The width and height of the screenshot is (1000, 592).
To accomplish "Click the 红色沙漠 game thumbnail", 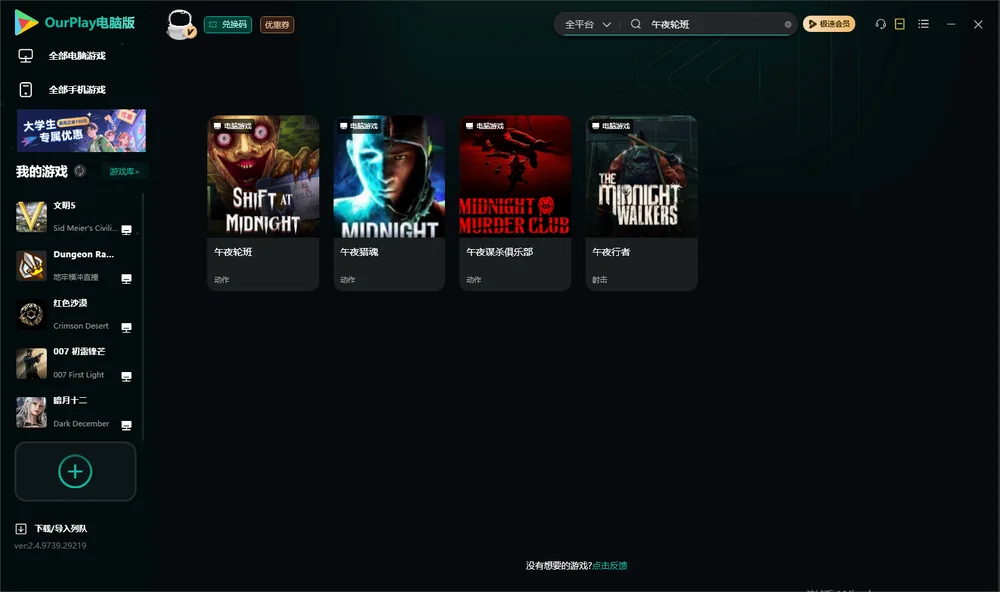I will (31, 314).
